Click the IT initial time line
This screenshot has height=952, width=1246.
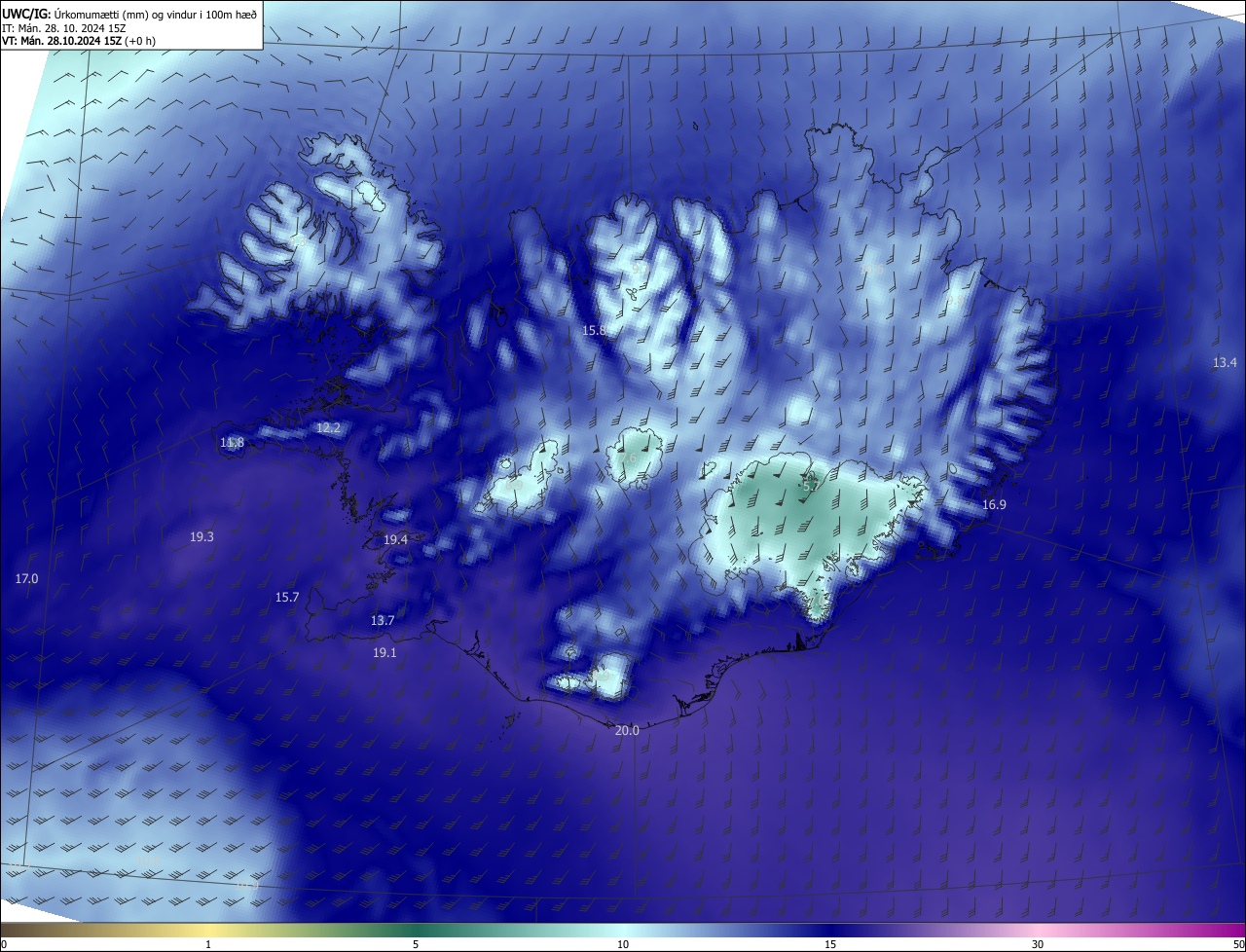pos(63,27)
